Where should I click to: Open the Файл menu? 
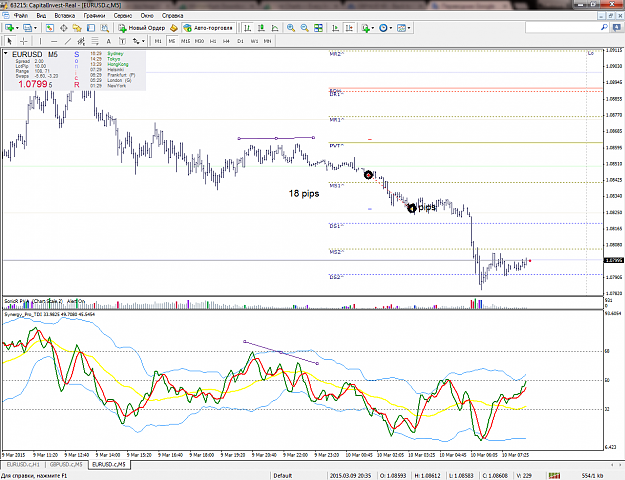(x=21, y=16)
